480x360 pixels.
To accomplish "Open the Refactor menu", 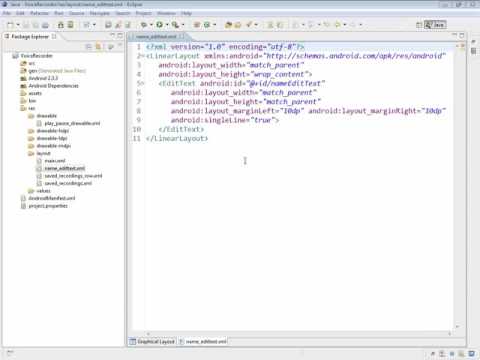I will pos(39,13).
